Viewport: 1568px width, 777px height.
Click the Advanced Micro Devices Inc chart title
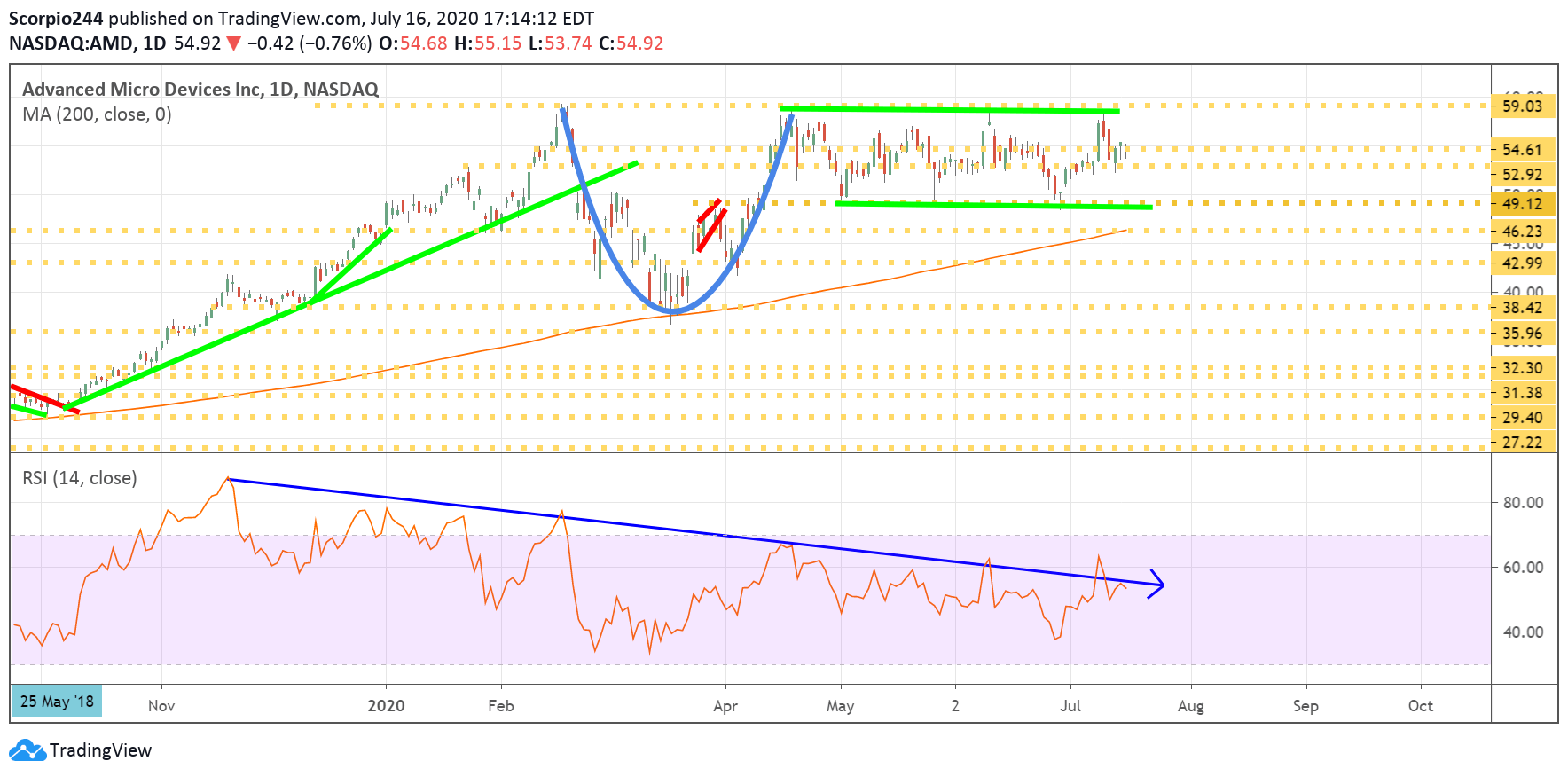pos(200,90)
